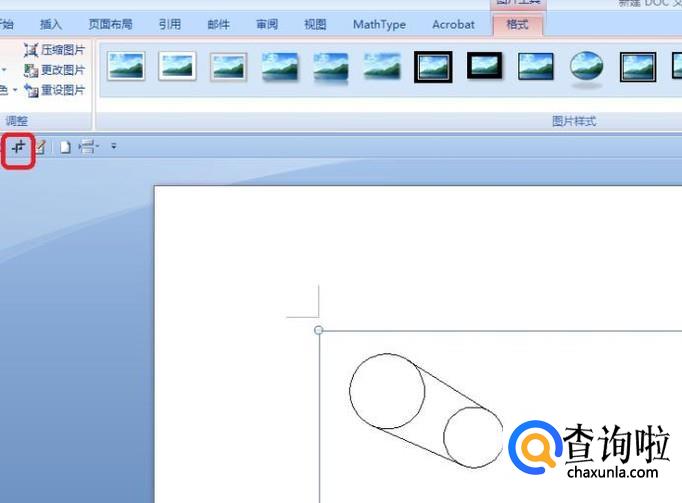Choose the double black frame picture style
This screenshot has height=503, width=682.
pyautogui.click(x=433, y=67)
